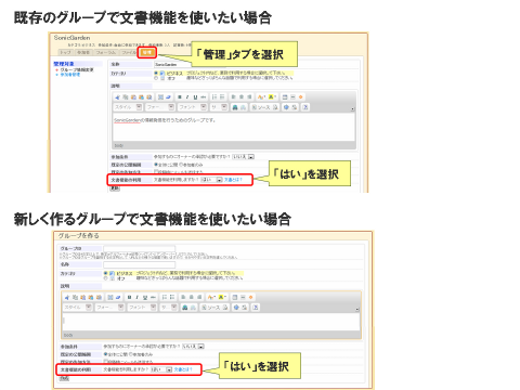Screen dimensions: 520x390
Task: Select オフ category radio in SonicGarden edit form
Action: pos(156,78)
